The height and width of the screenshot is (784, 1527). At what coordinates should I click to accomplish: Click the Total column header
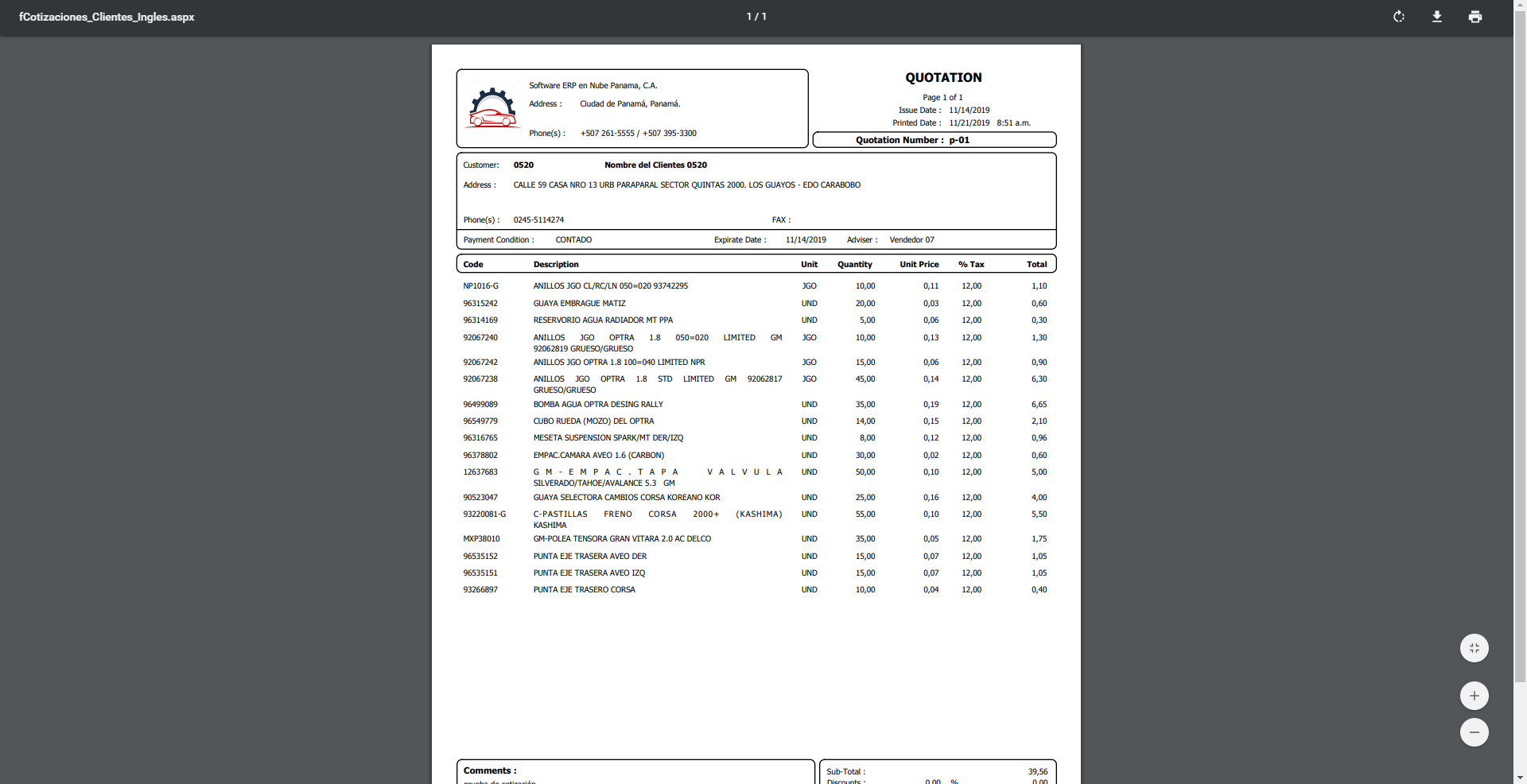(1037, 264)
